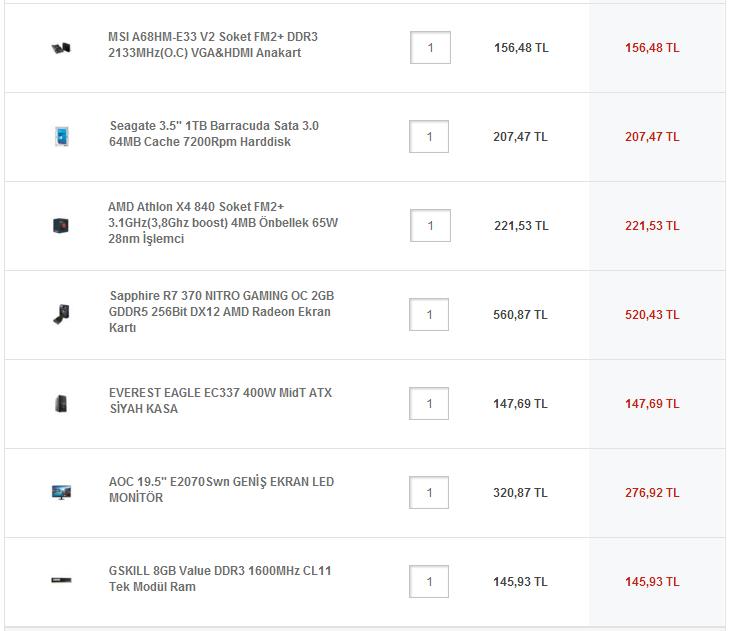
Task: Open Seagate 1TB Barracuda Harddisk link
Action: click(214, 134)
